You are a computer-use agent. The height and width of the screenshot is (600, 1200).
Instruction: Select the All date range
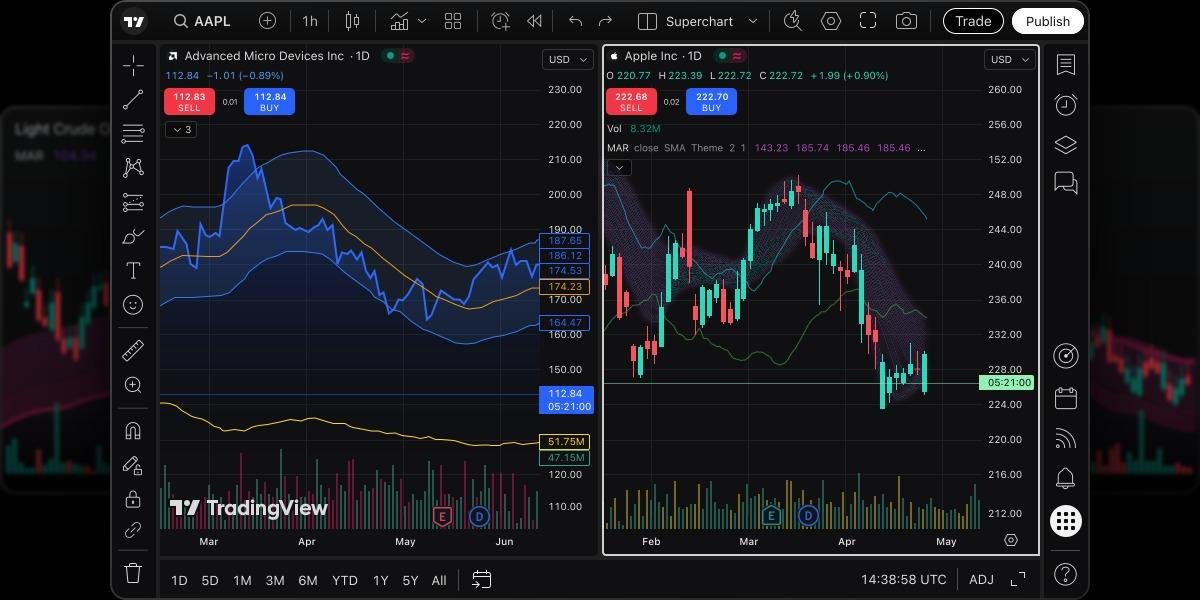point(439,580)
